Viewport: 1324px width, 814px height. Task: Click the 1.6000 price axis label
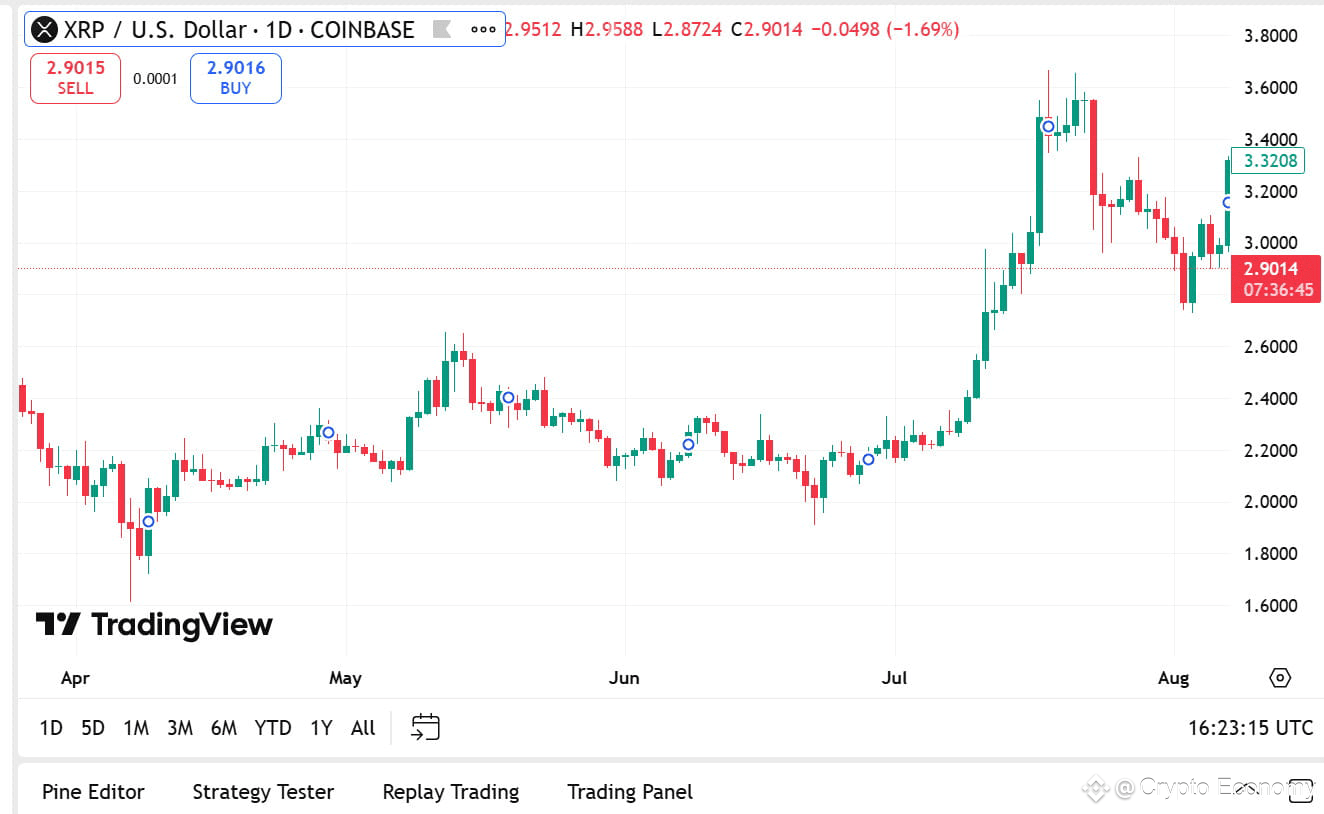(1270, 606)
